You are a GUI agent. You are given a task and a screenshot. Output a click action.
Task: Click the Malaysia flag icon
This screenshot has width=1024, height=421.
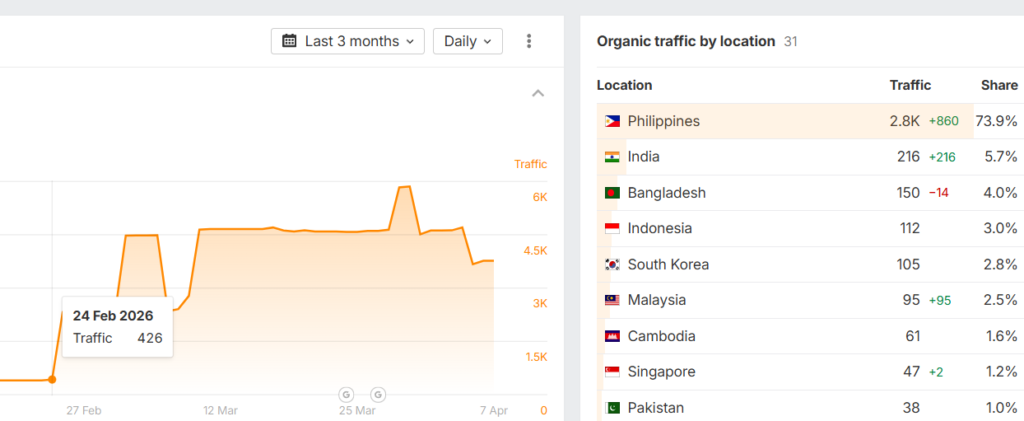[x=612, y=300]
